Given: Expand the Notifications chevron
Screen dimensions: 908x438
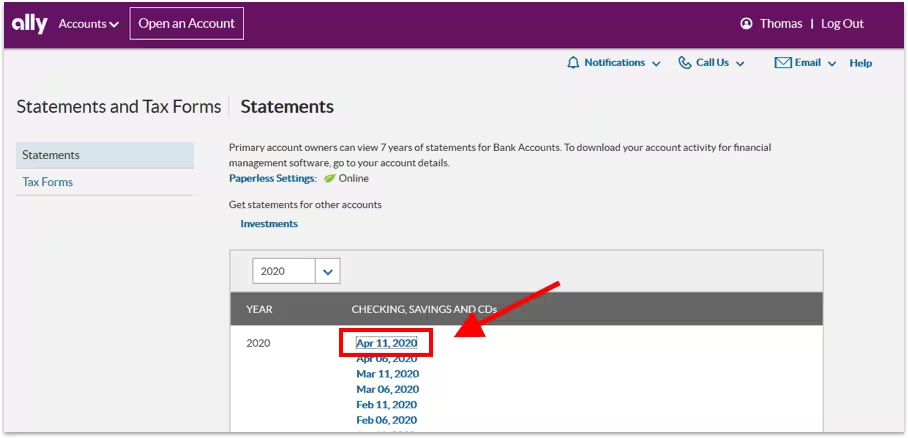Looking at the screenshot, I should (x=656, y=64).
